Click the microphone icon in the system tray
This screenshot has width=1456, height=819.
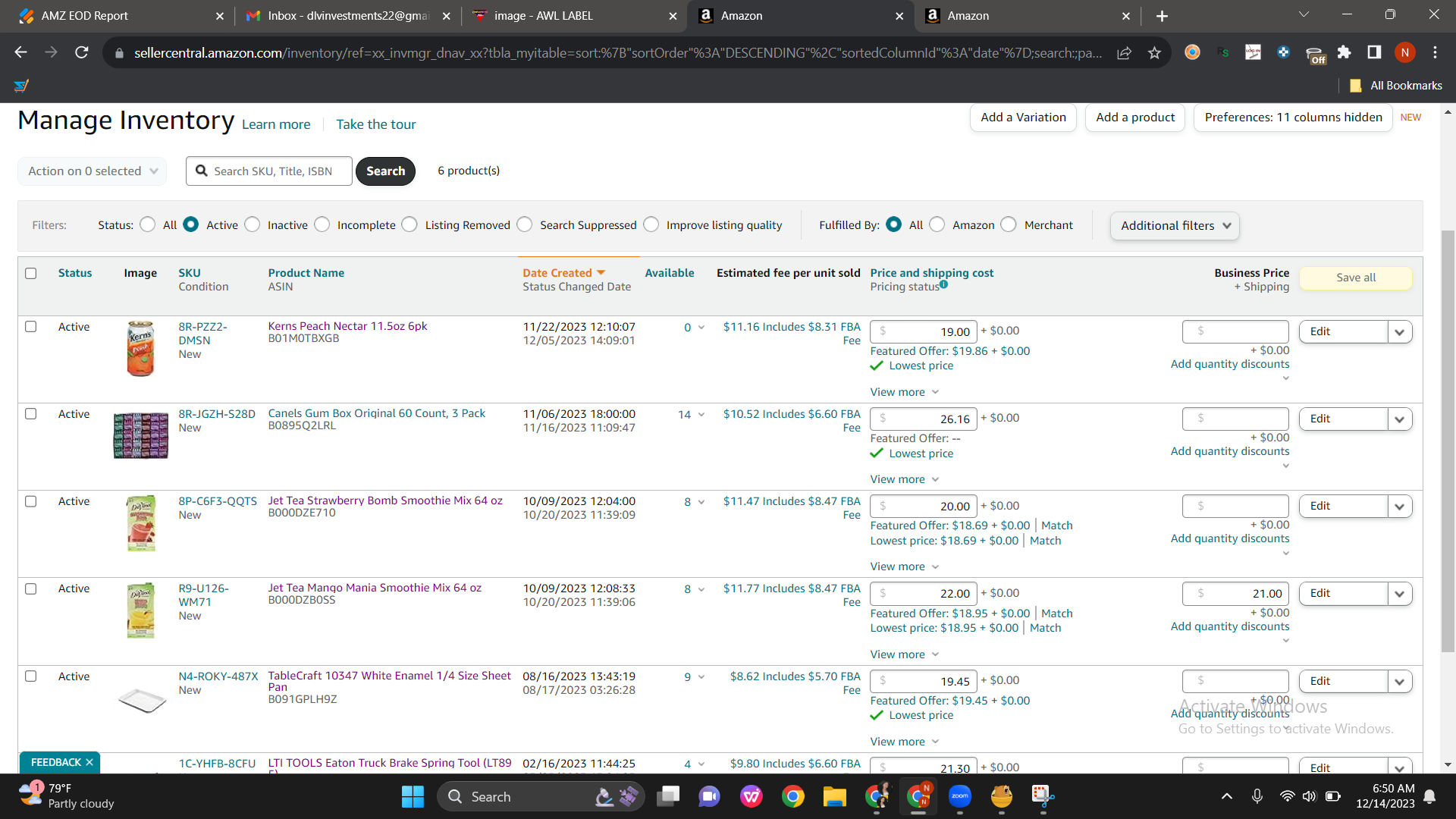[1257, 796]
